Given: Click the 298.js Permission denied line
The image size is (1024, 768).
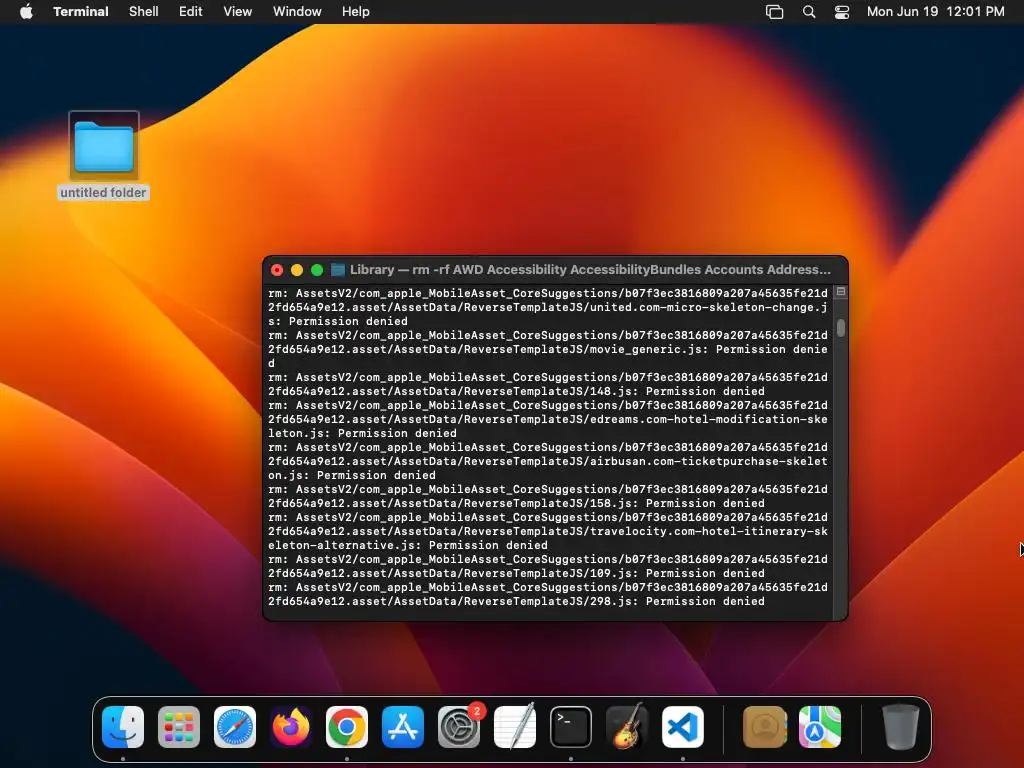Looking at the screenshot, I should click(x=517, y=601).
